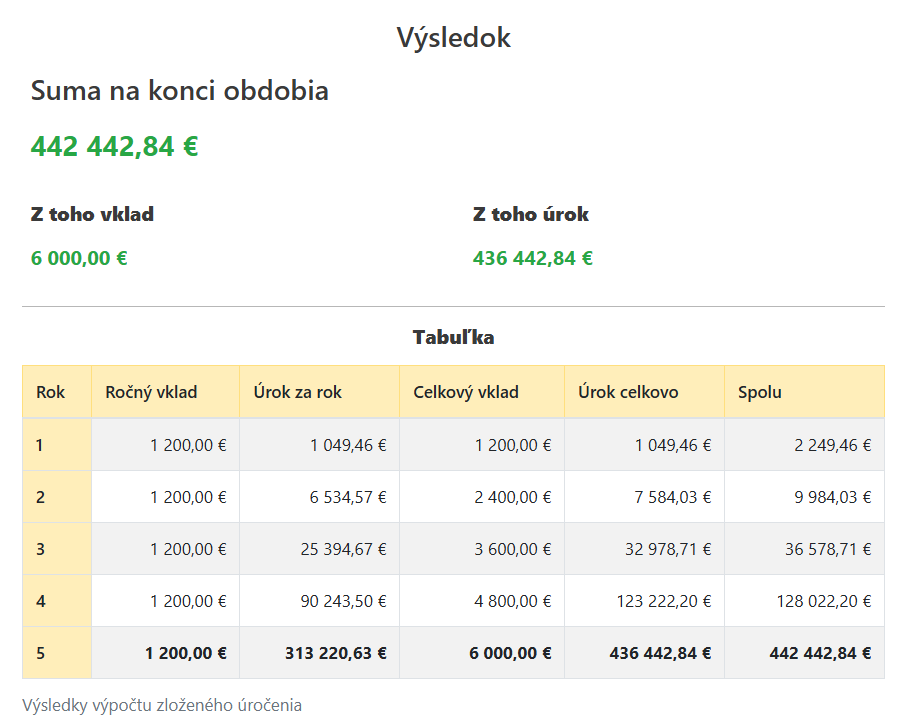904x721 pixels.
Task: Click the Rok column header
Action: [x=50, y=392]
